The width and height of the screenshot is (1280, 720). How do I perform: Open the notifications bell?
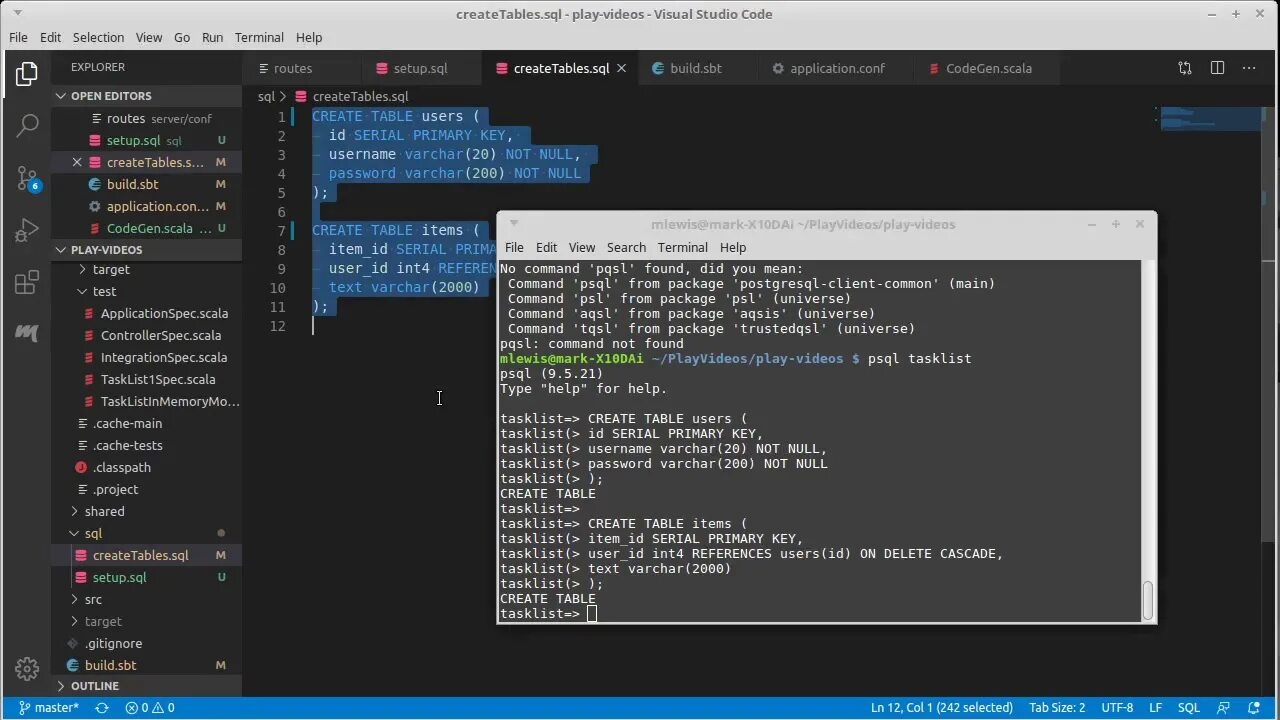(x=1254, y=707)
